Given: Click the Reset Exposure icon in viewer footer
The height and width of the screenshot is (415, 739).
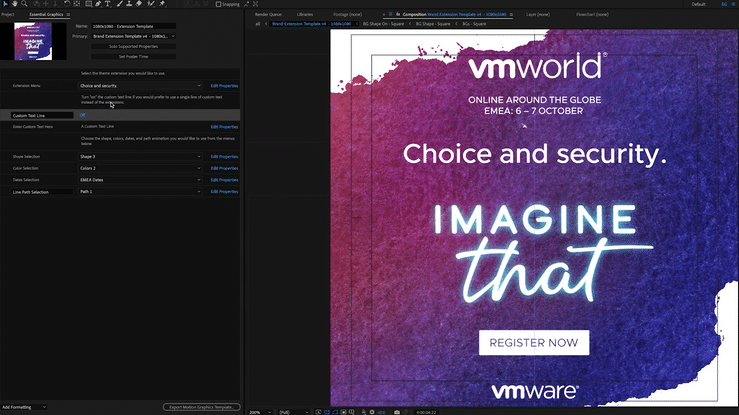Looking at the screenshot, I should pyautogui.click(x=372, y=412).
